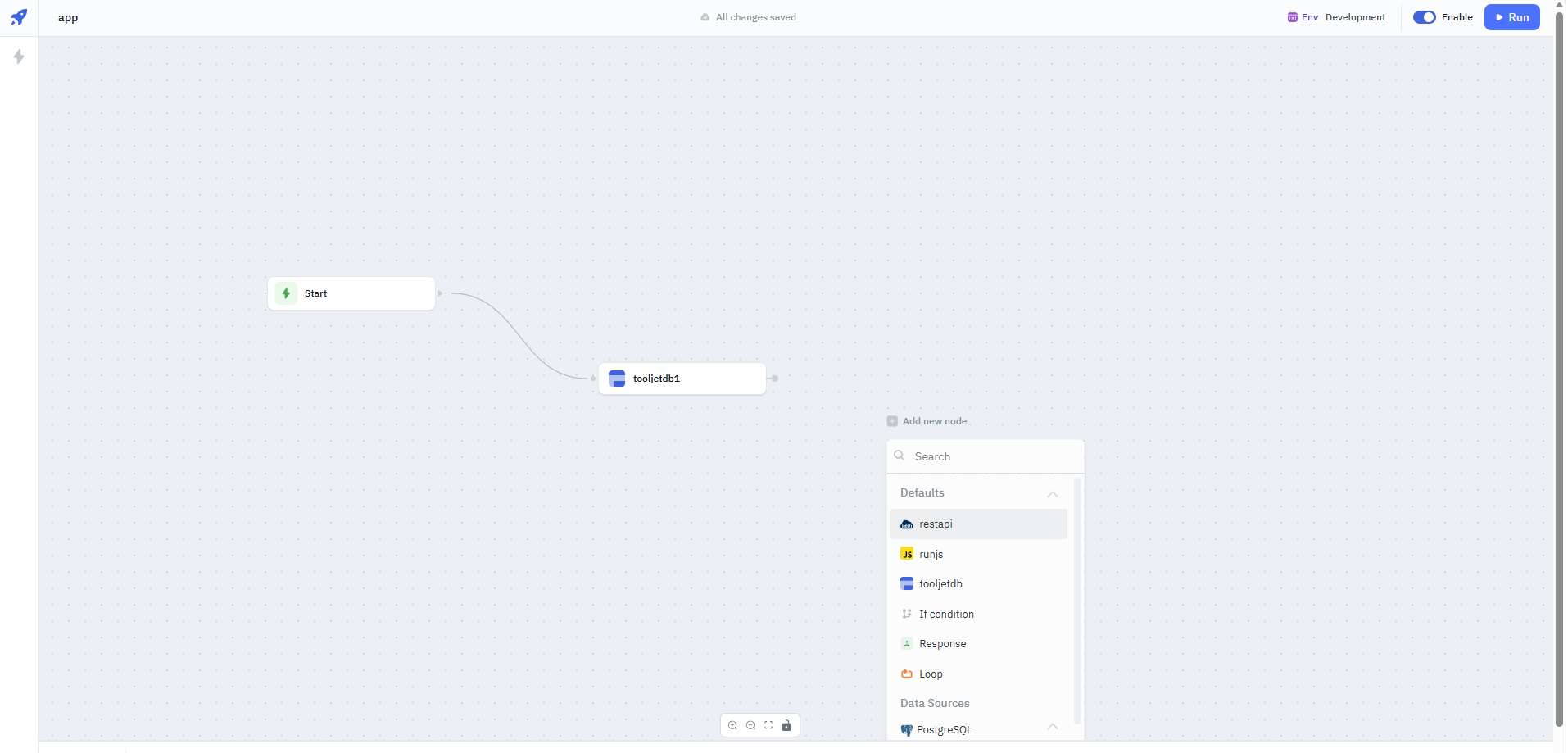Click the search magnifier icon
This screenshot has width=1568, height=753.
pos(900,456)
